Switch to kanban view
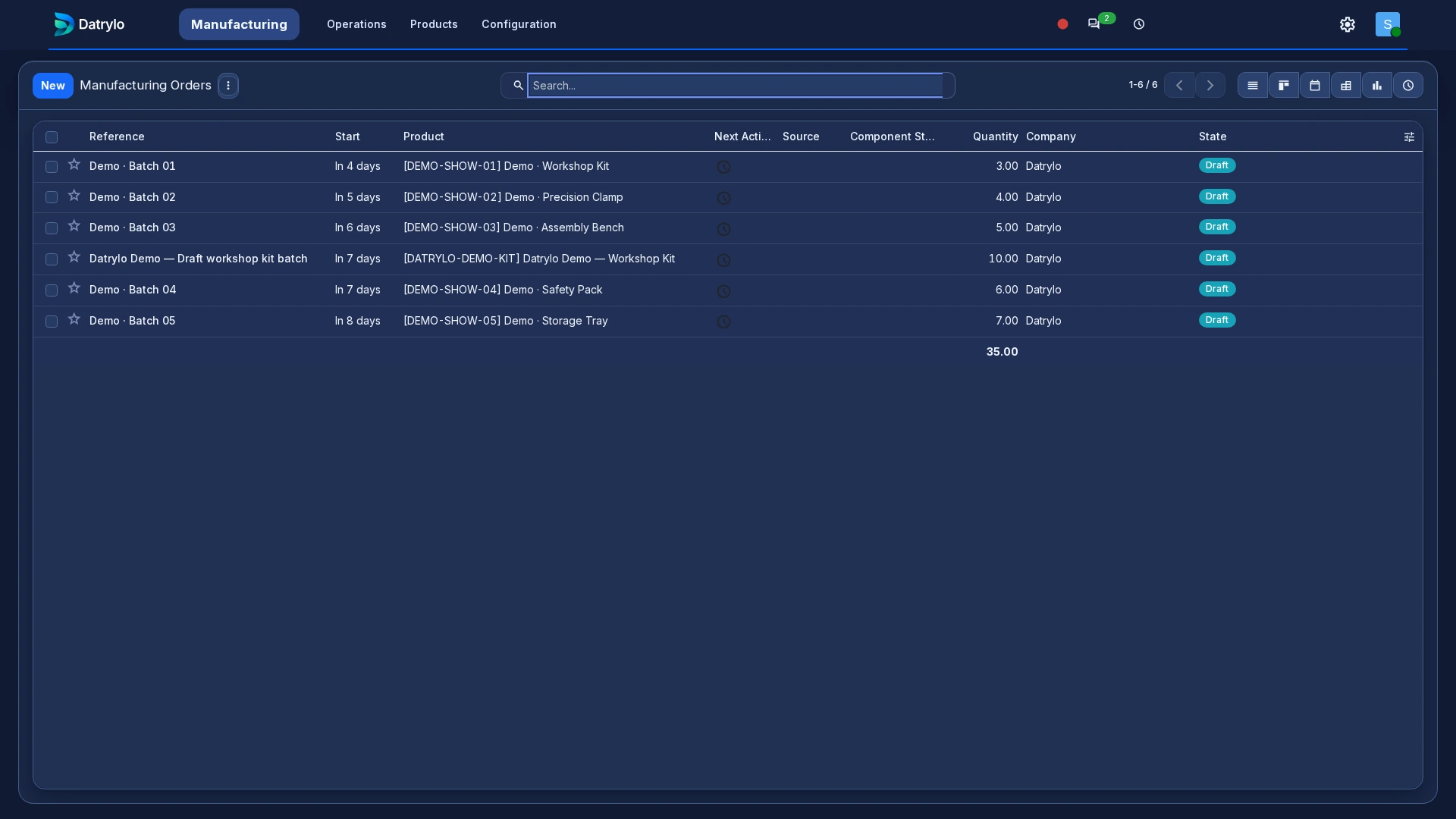 (1284, 86)
